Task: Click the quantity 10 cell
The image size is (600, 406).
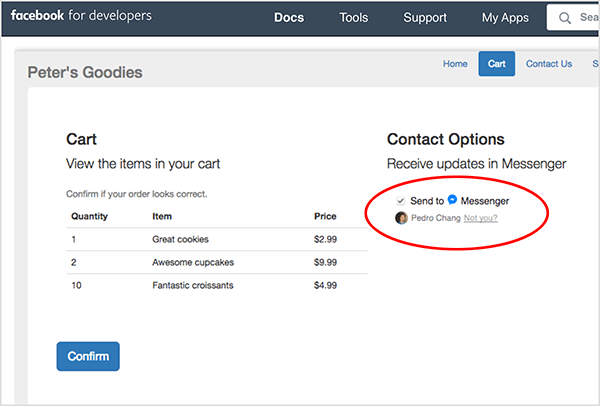Action: pyautogui.click(x=76, y=285)
